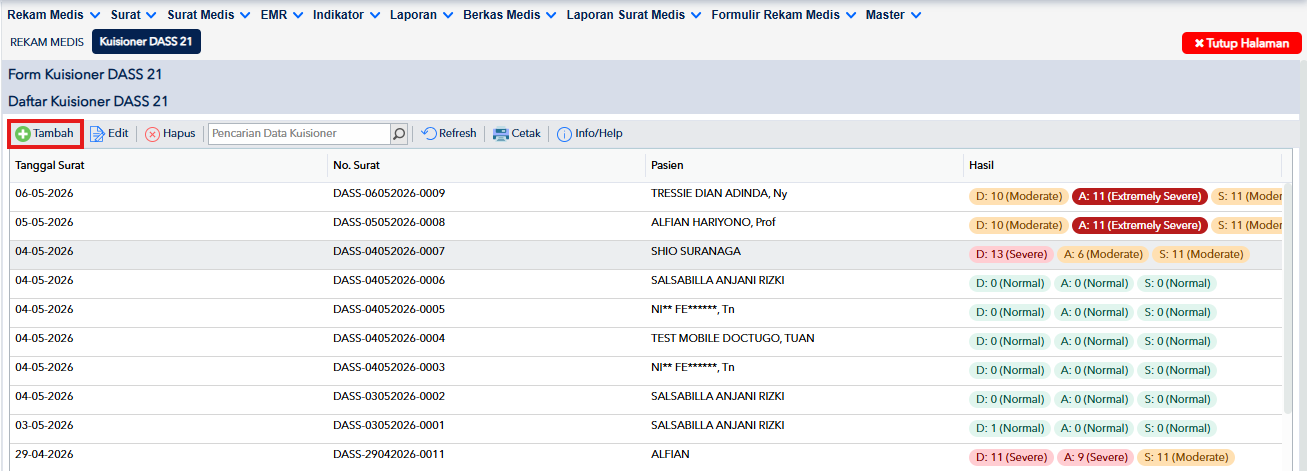1307x471 pixels.
Task: Click the green plus Tambah icon
Action: [x=22, y=133]
